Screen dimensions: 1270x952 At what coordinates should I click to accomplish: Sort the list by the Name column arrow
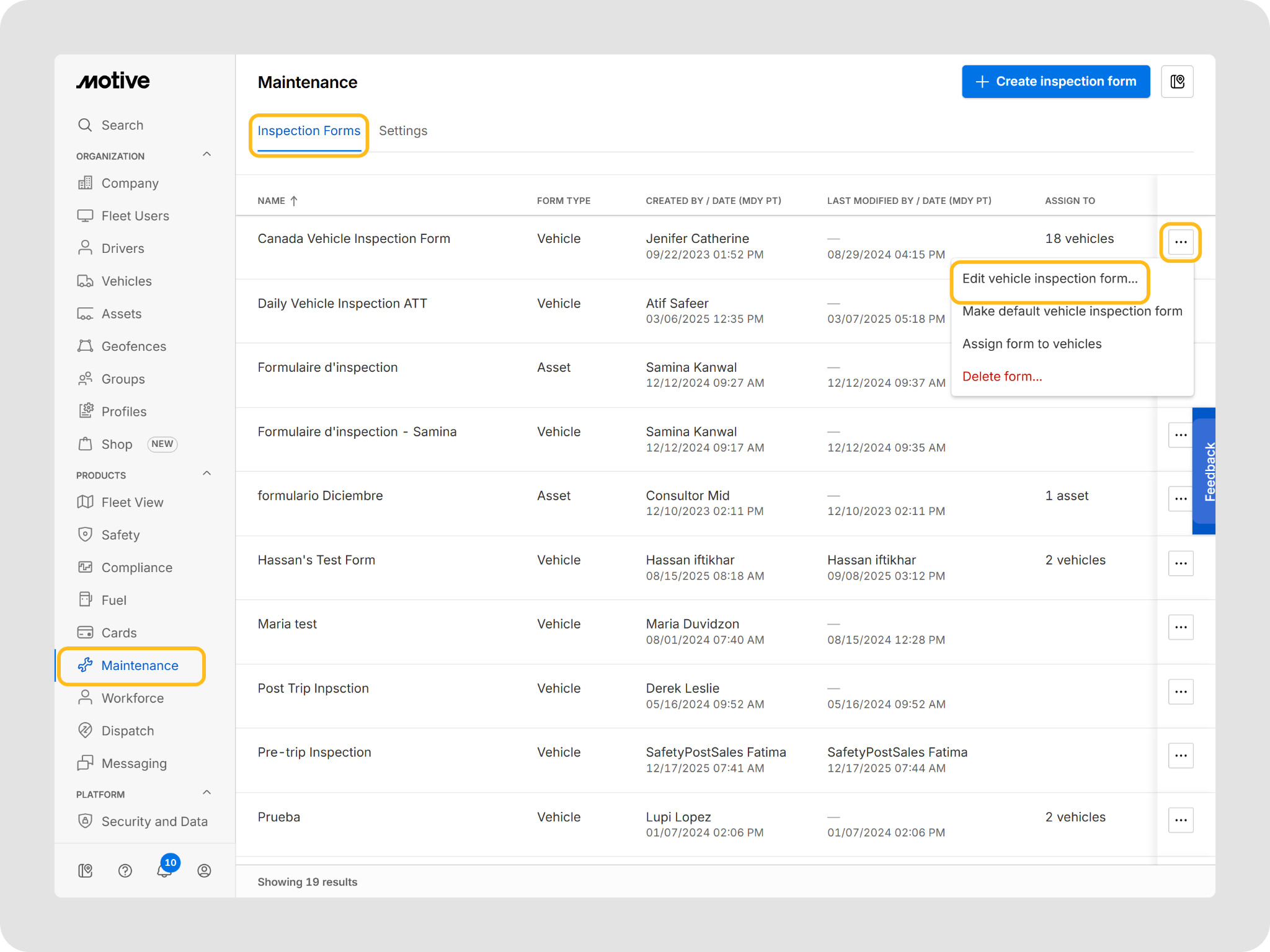coord(294,201)
